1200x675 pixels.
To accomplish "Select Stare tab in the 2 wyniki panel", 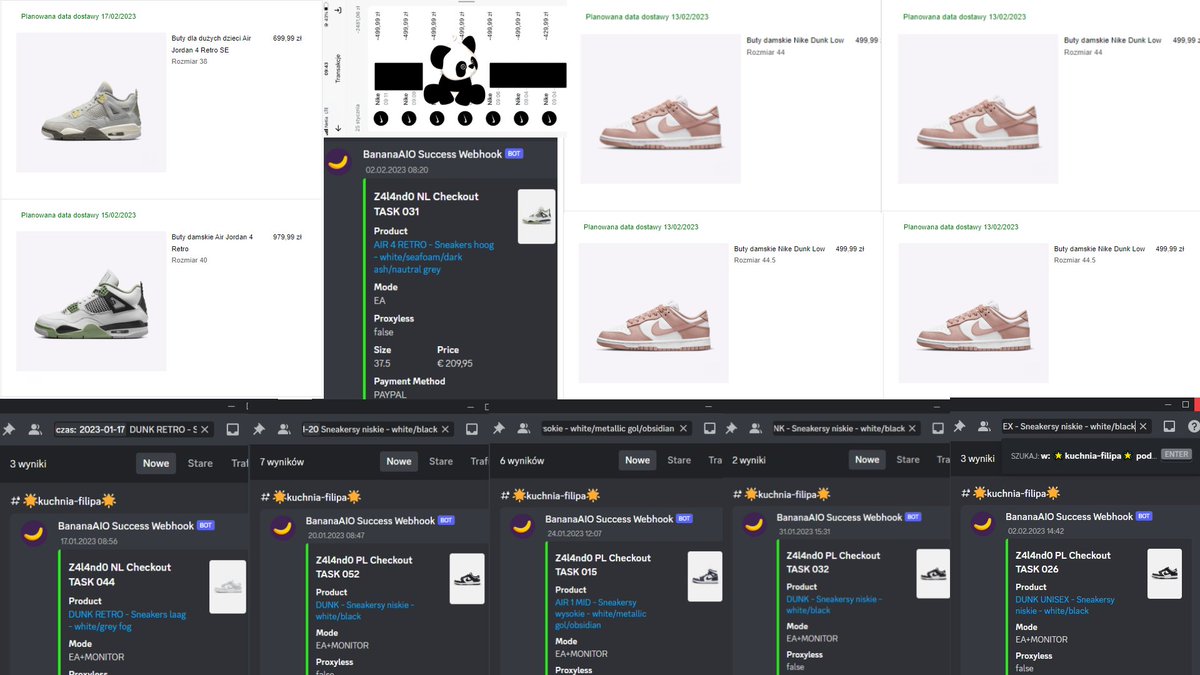I will (908, 459).
